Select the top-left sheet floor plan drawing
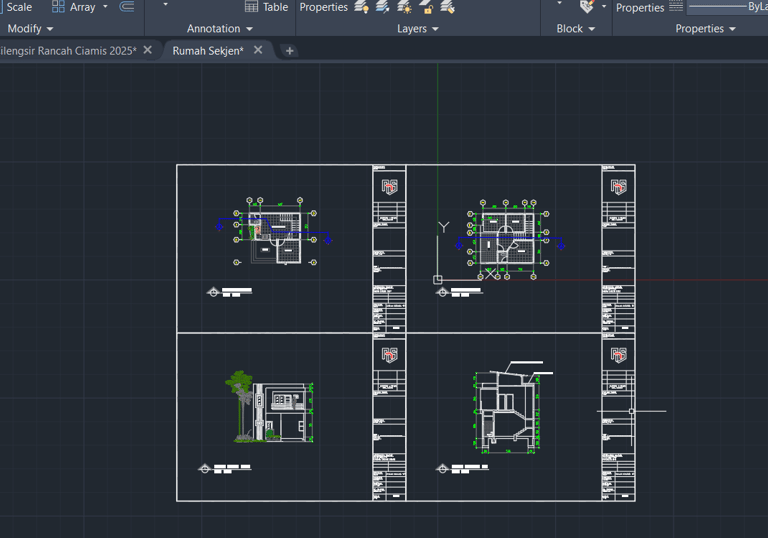Viewport: 768px width, 538px height. 274,231
